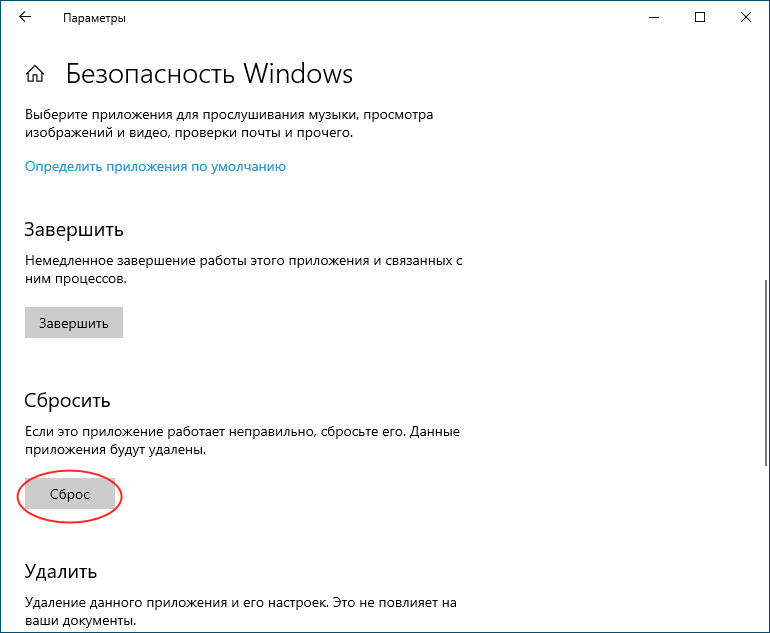Viewport: 770px width, 633px height.
Task: Click the 'Удалить' section heading
Action: (x=60, y=572)
